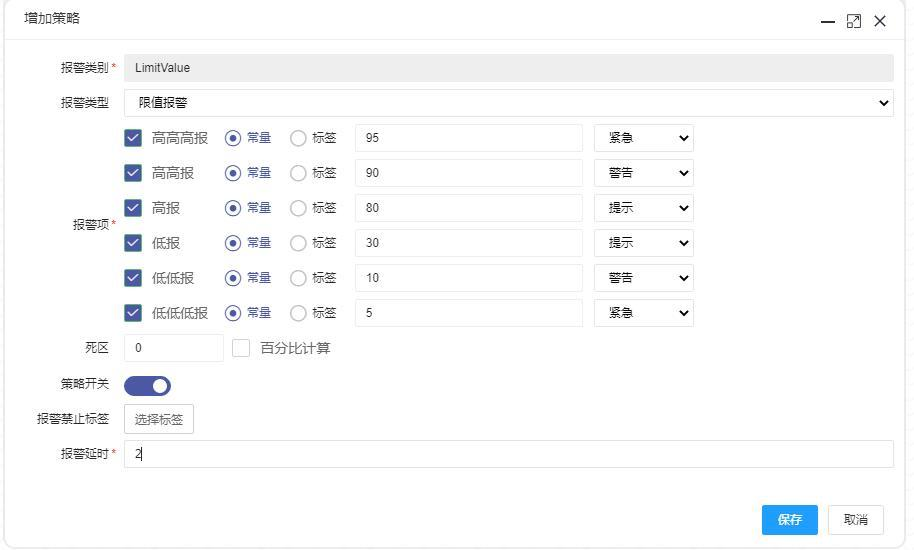Enable the 百分比计算 checkbox

click(x=241, y=348)
